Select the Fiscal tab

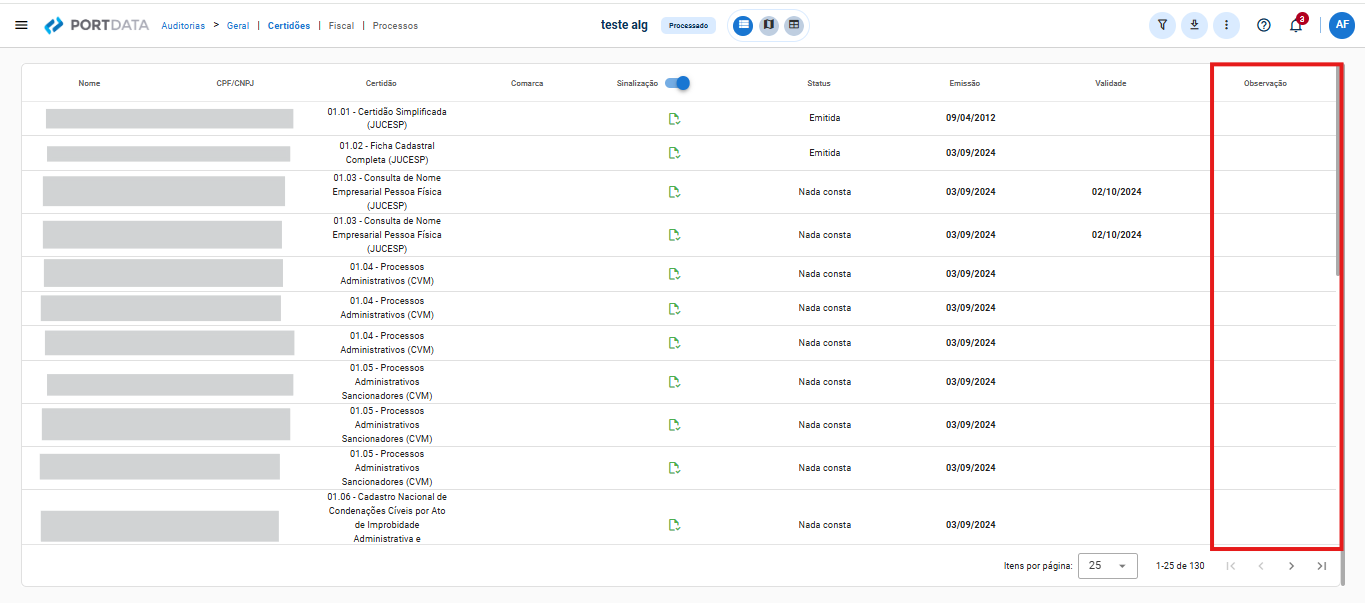pos(342,26)
